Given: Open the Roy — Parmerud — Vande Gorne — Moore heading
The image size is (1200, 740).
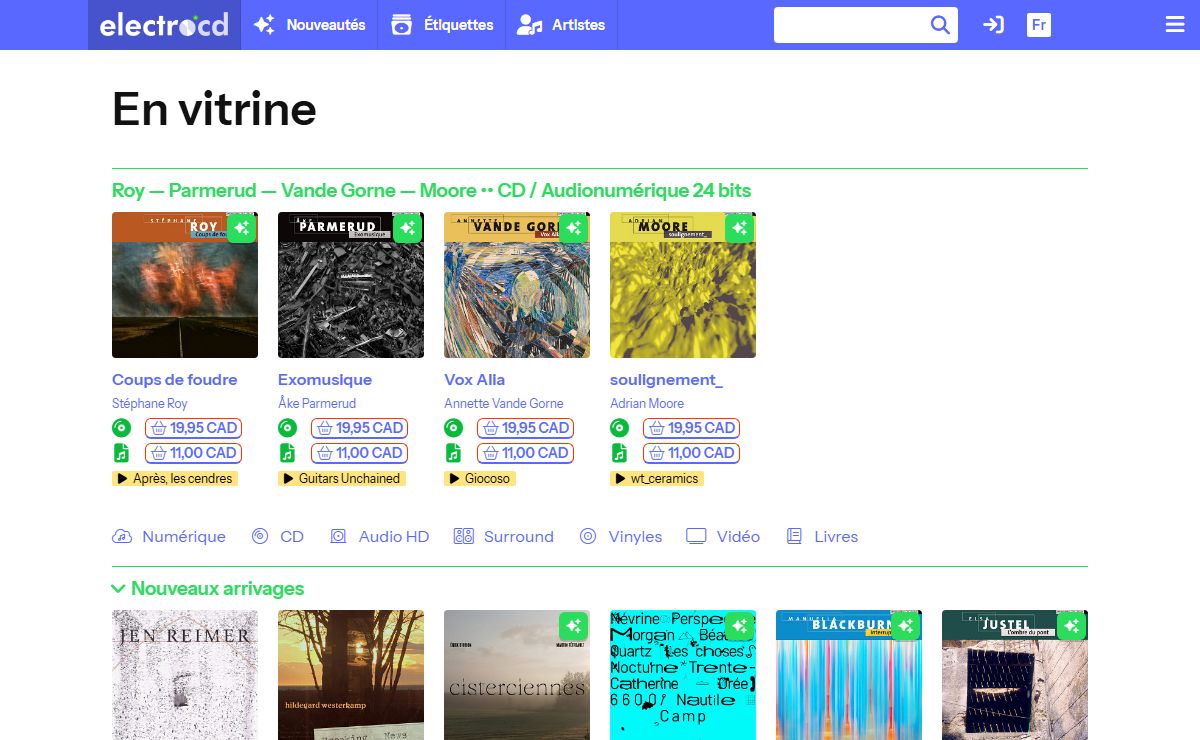Looking at the screenshot, I should coord(432,190).
